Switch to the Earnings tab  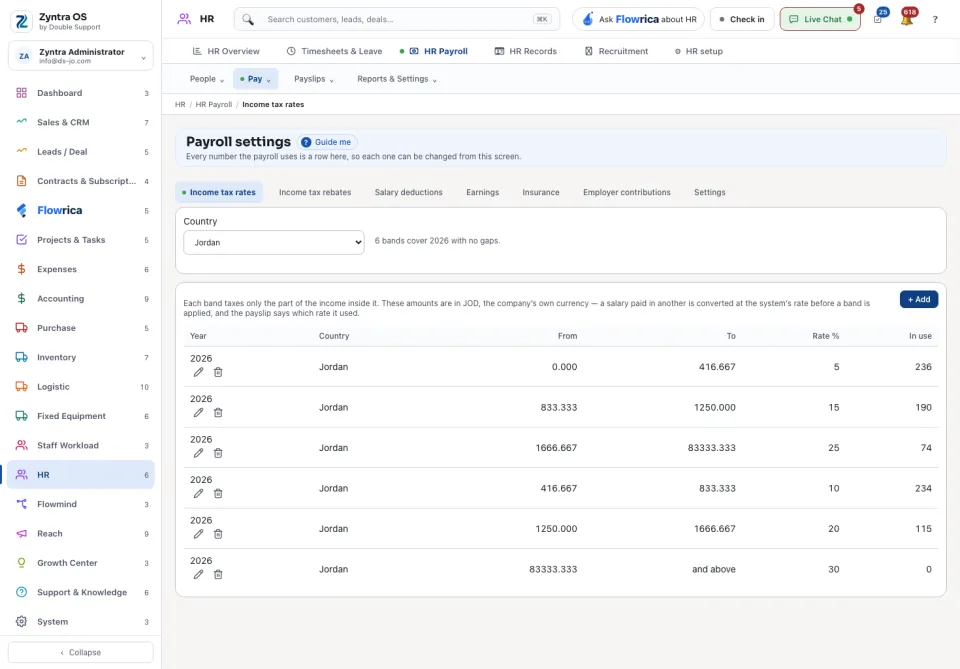tap(482, 192)
